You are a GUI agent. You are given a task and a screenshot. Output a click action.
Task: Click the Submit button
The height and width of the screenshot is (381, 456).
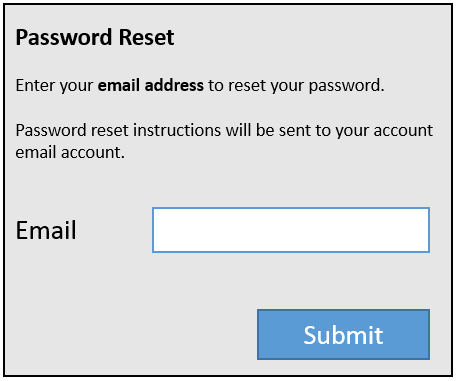tap(343, 334)
